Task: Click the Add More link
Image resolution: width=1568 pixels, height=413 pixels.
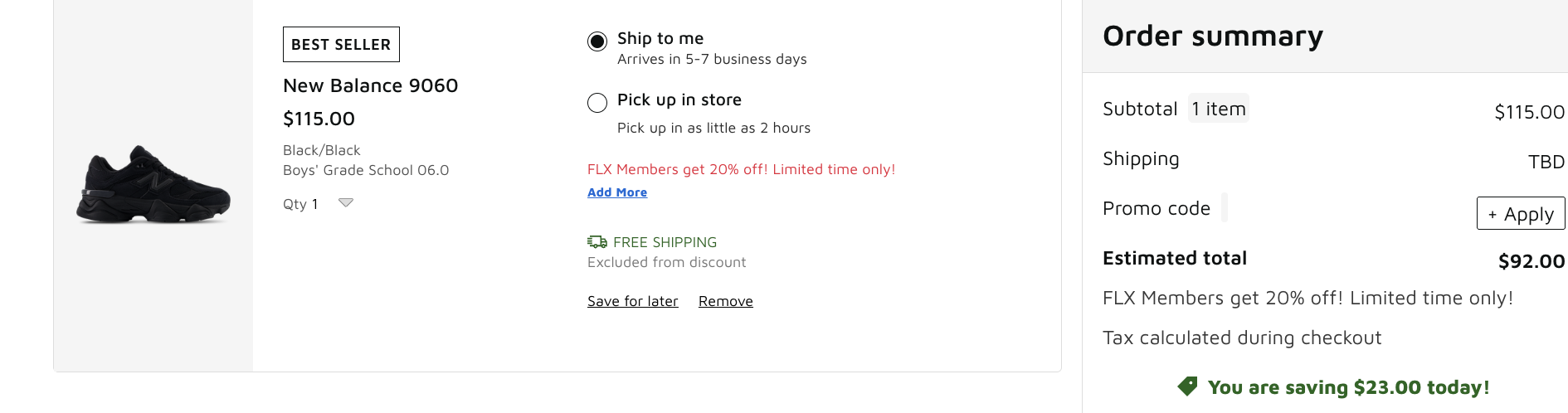Action: tap(616, 192)
